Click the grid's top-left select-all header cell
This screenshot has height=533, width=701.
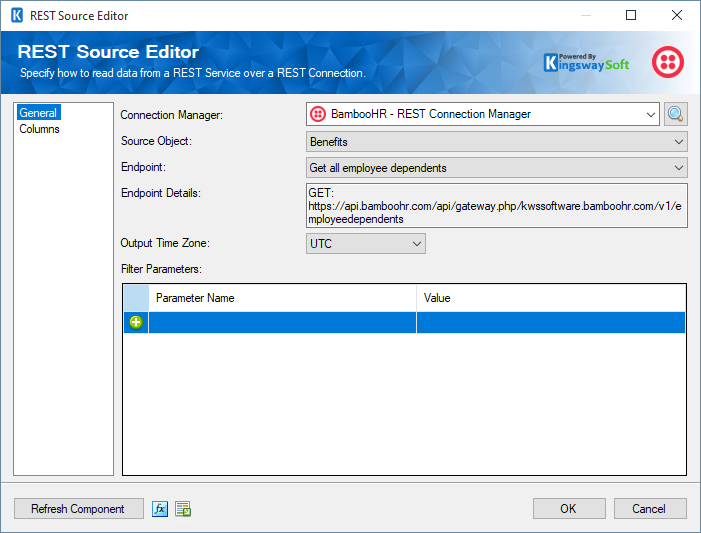tap(136, 298)
